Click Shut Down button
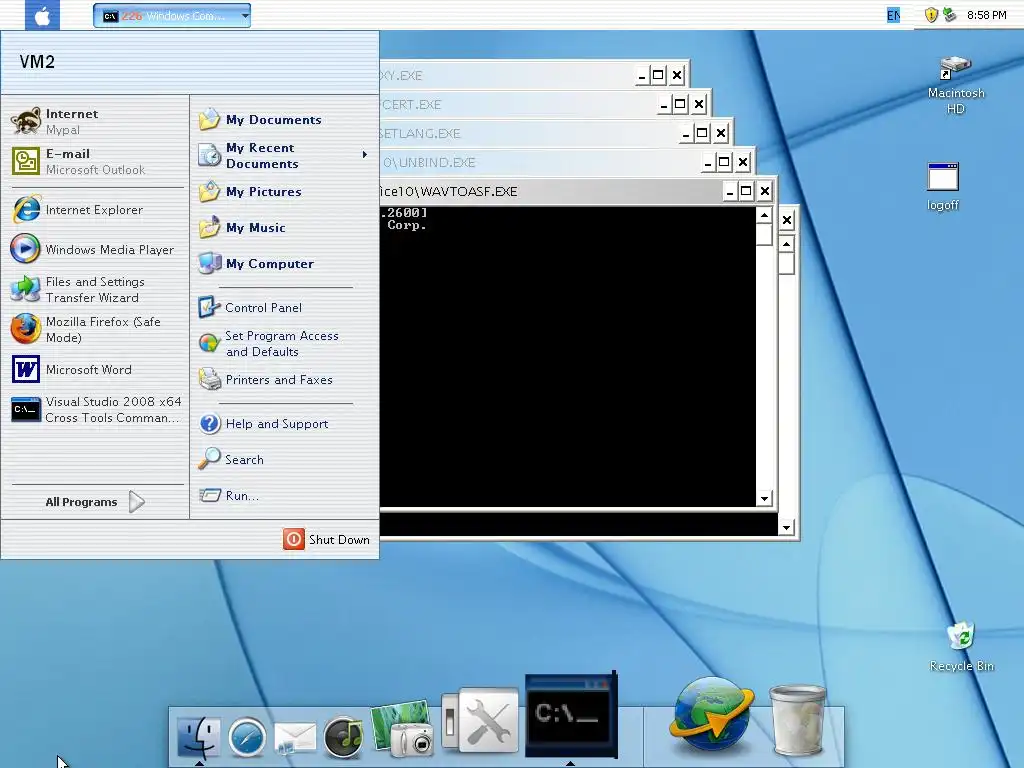 pos(327,539)
